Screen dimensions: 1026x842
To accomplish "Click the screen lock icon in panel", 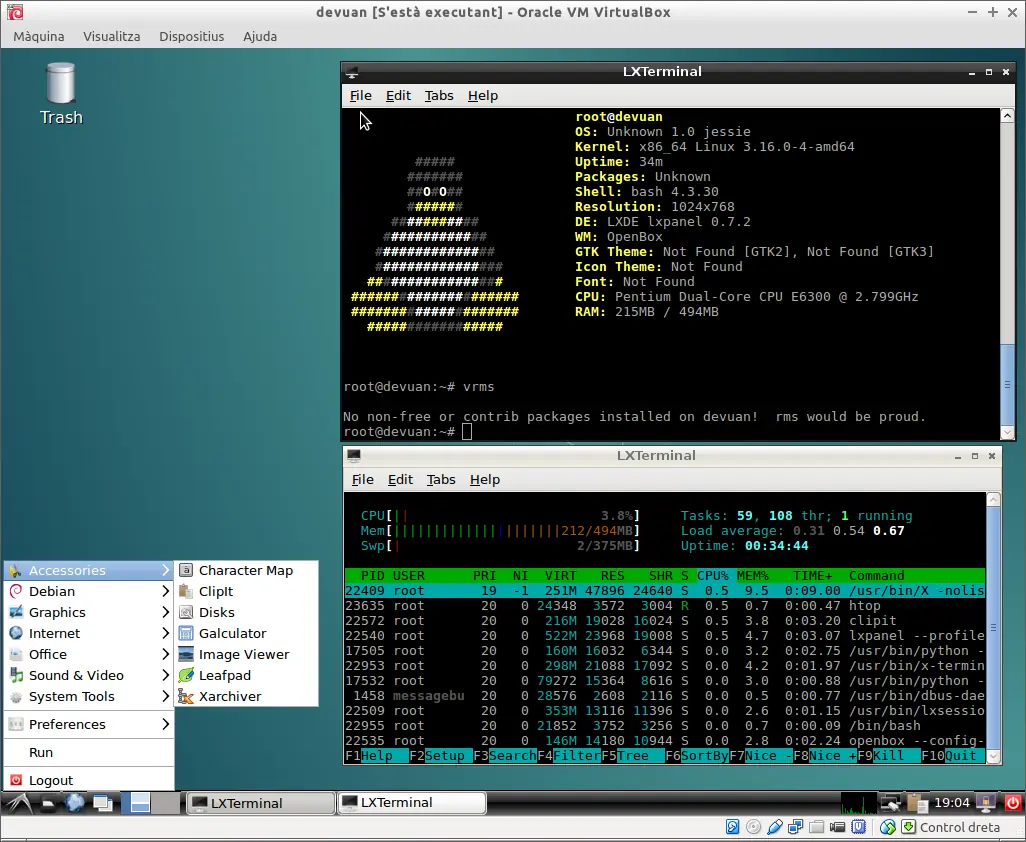I will pyautogui.click(x=985, y=802).
